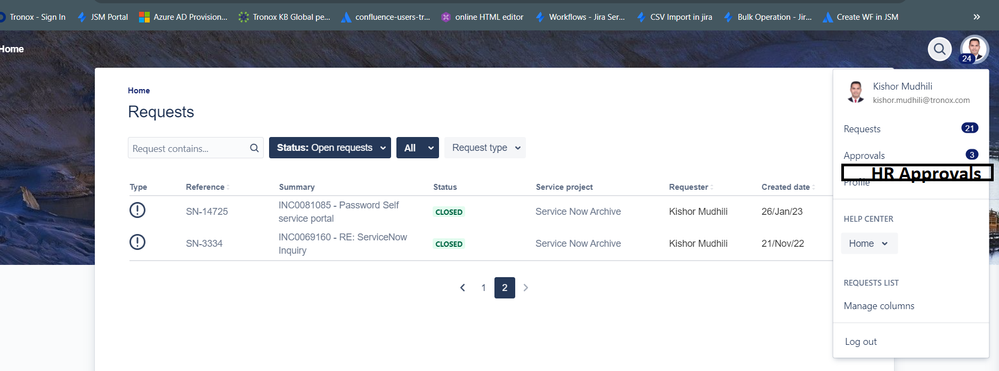The image size is (999, 371).
Task: Open Approvals in the profile menu
Action: click(864, 156)
